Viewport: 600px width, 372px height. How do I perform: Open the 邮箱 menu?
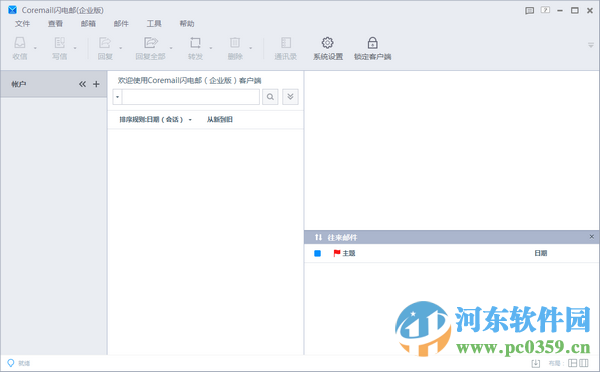(88, 24)
